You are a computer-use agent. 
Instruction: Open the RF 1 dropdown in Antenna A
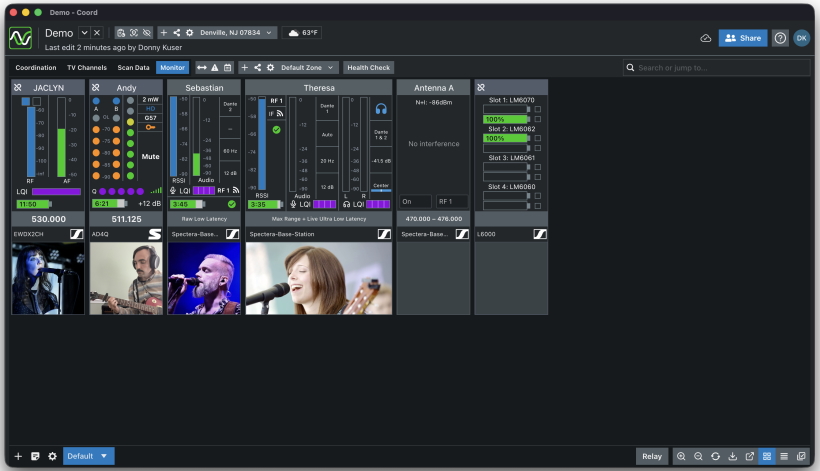pyautogui.click(x=452, y=201)
